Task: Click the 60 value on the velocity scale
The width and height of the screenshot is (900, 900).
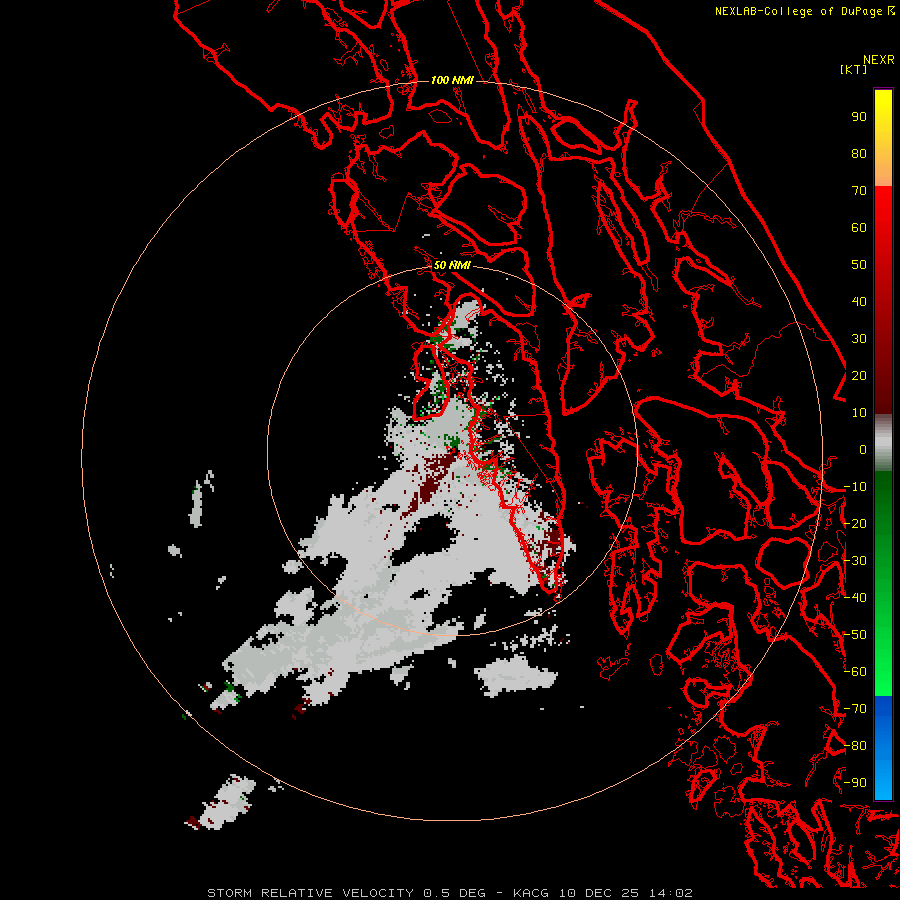Action: (x=859, y=228)
